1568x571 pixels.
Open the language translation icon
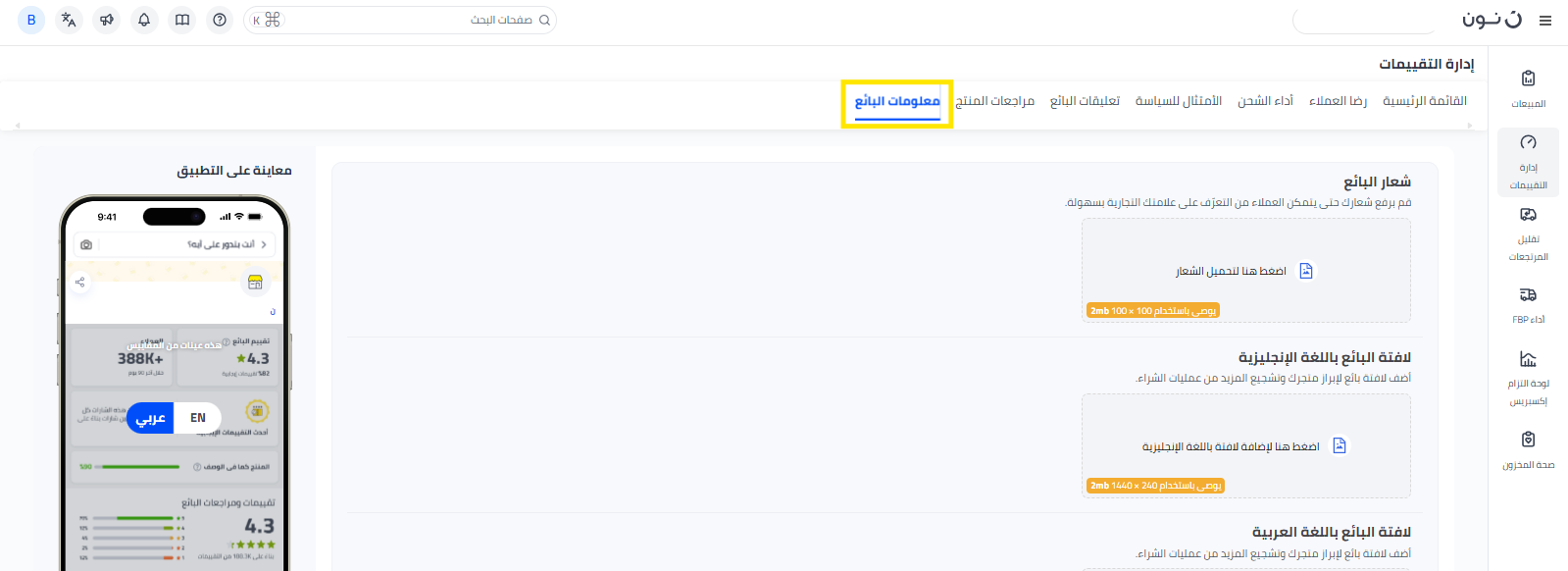(69, 20)
